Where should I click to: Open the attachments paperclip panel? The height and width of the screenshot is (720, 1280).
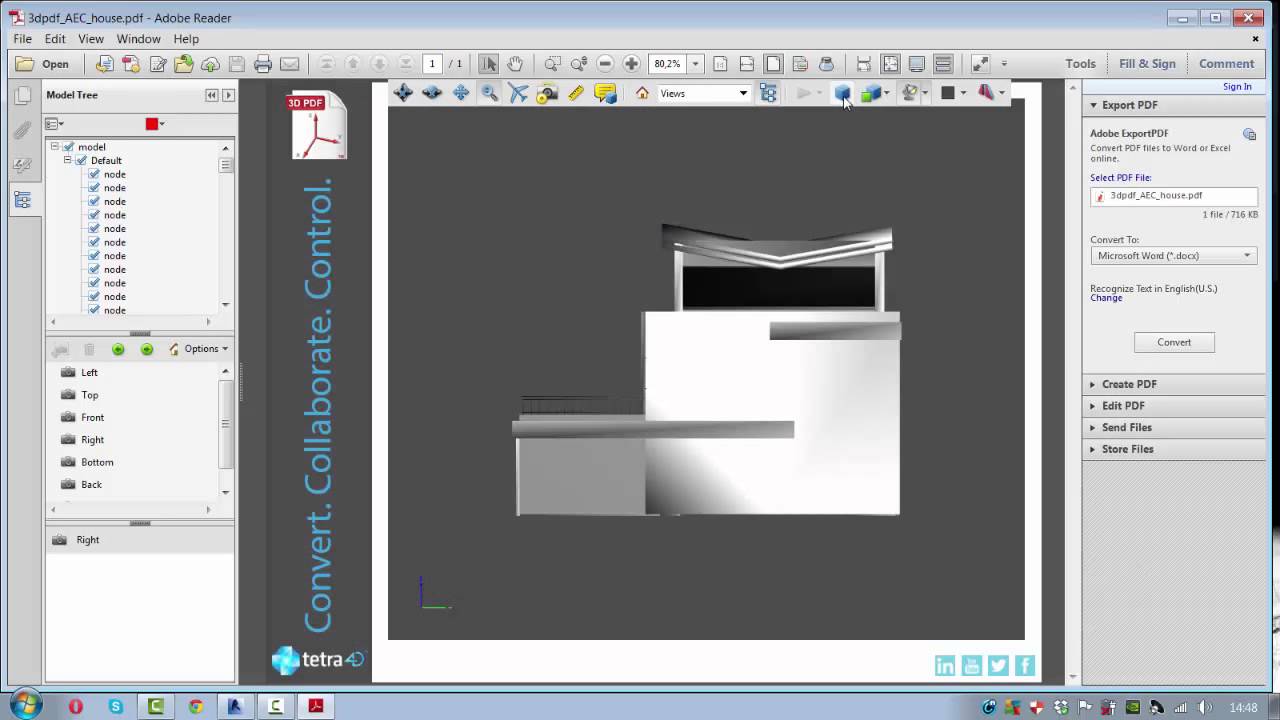point(22,131)
